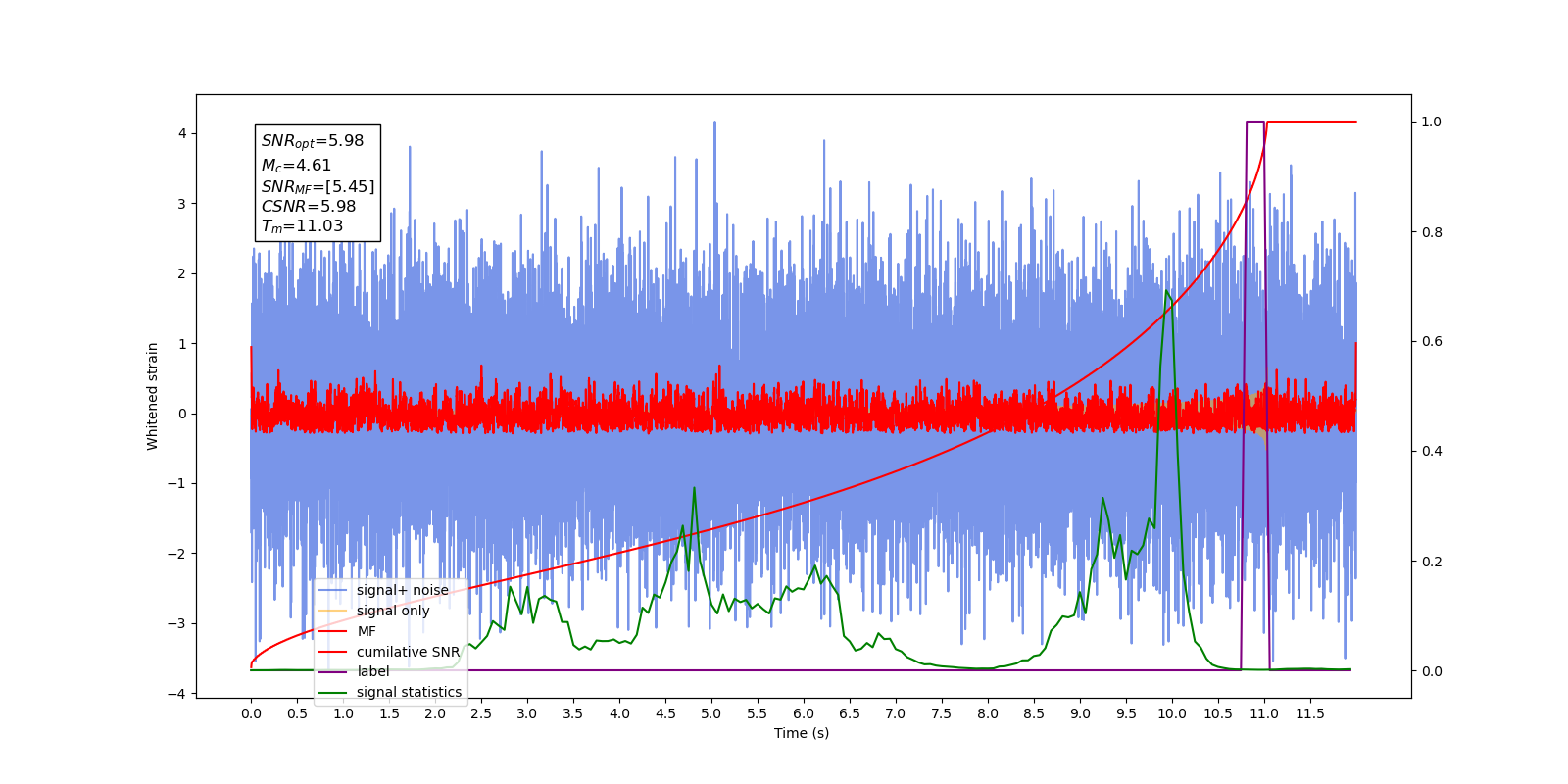Click the x-axis tick label 2.5
The image size is (1568, 784).
click(481, 713)
